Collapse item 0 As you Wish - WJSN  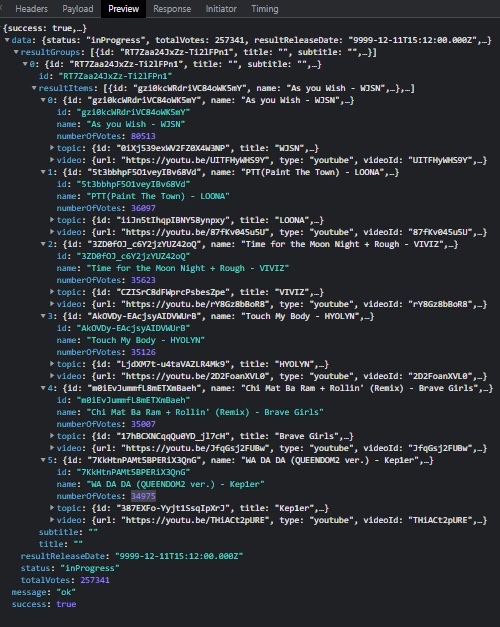43,100
